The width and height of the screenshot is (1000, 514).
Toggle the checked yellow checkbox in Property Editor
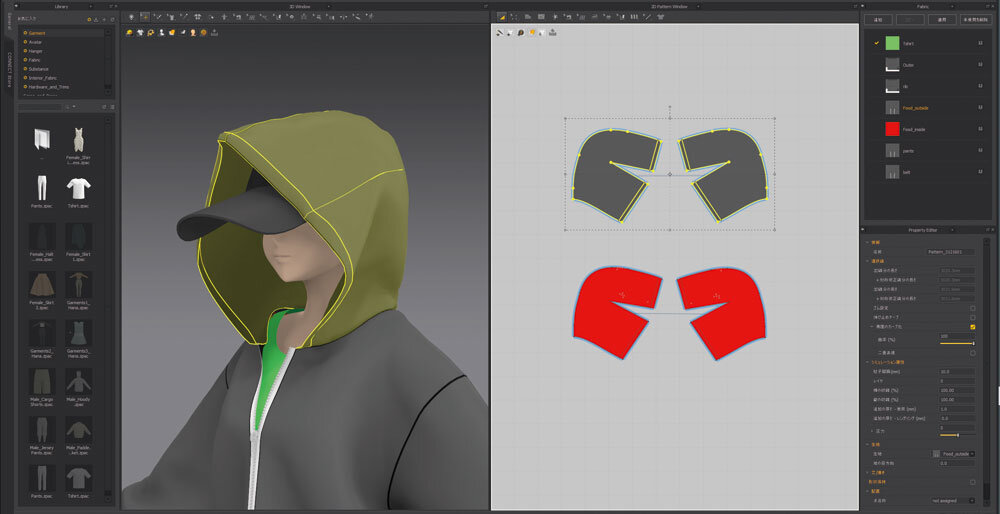[972, 326]
